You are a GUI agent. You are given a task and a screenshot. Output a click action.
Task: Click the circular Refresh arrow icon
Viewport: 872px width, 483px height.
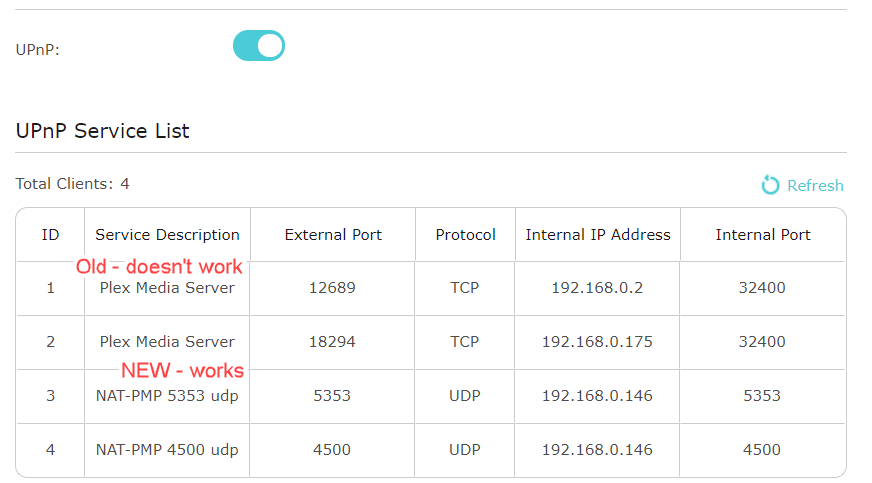pos(770,185)
